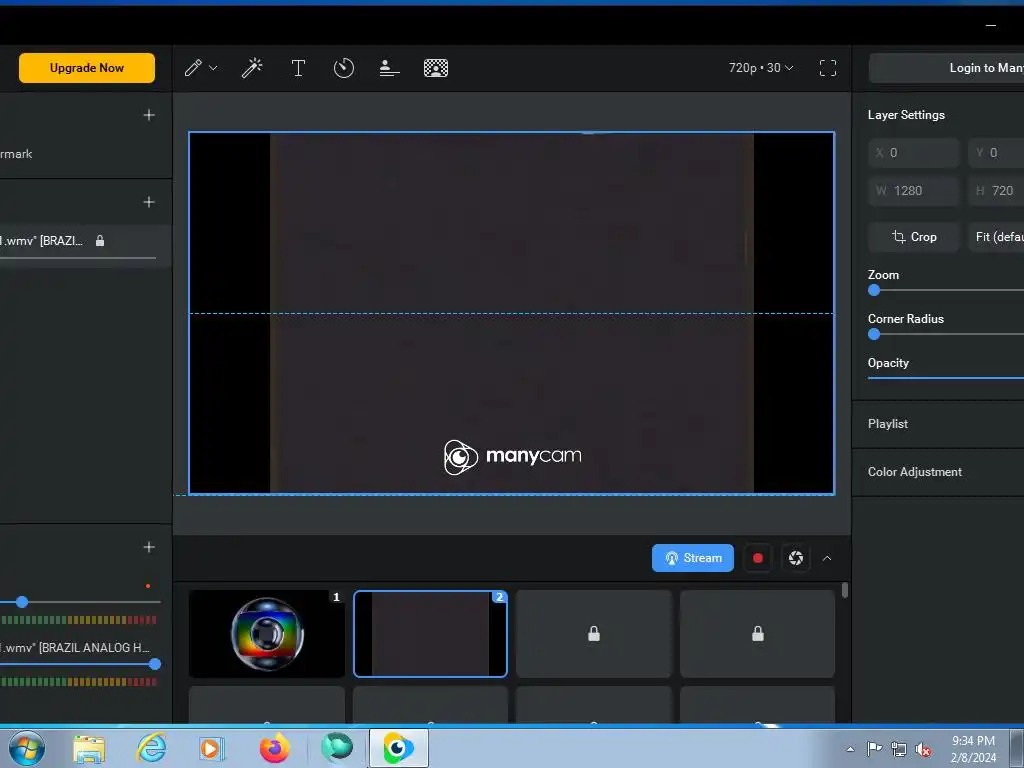Adjust the upper audio volume slider handle
The width and height of the screenshot is (1024, 768).
(x=22, y=601)
